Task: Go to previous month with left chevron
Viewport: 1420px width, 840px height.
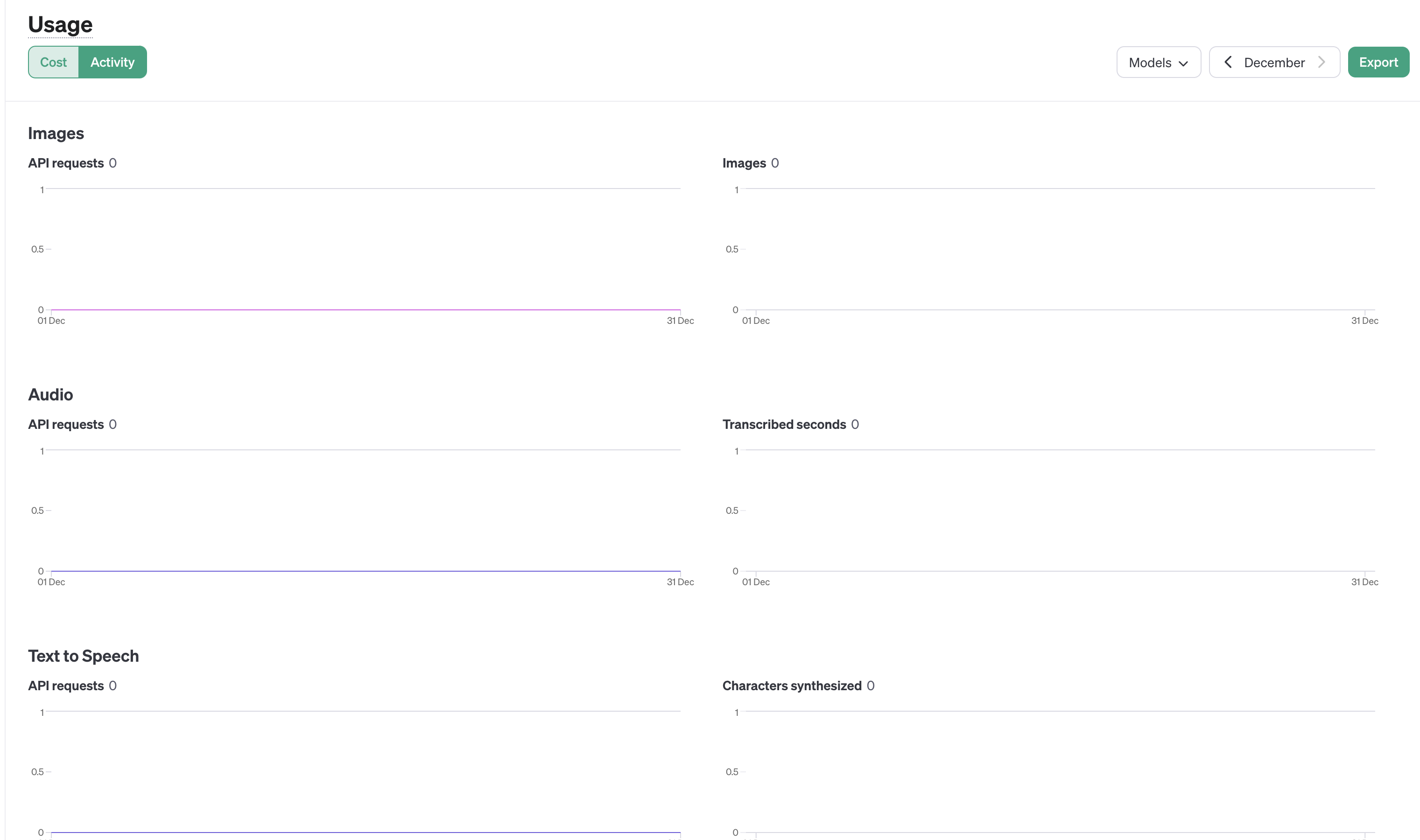Action: (x=1228, y=62)
